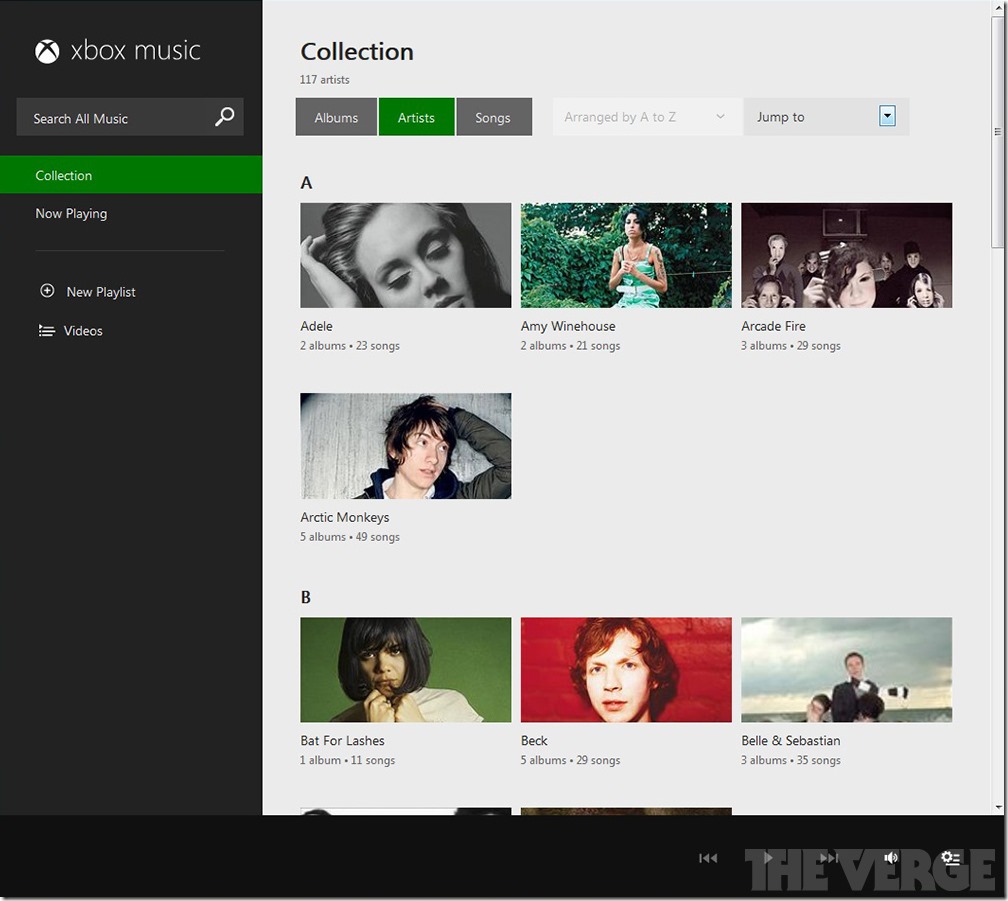Screen dimensions: 1008x901
Task: Select the Artists tab
Action: pyautogui.click(x=417, y=117)
